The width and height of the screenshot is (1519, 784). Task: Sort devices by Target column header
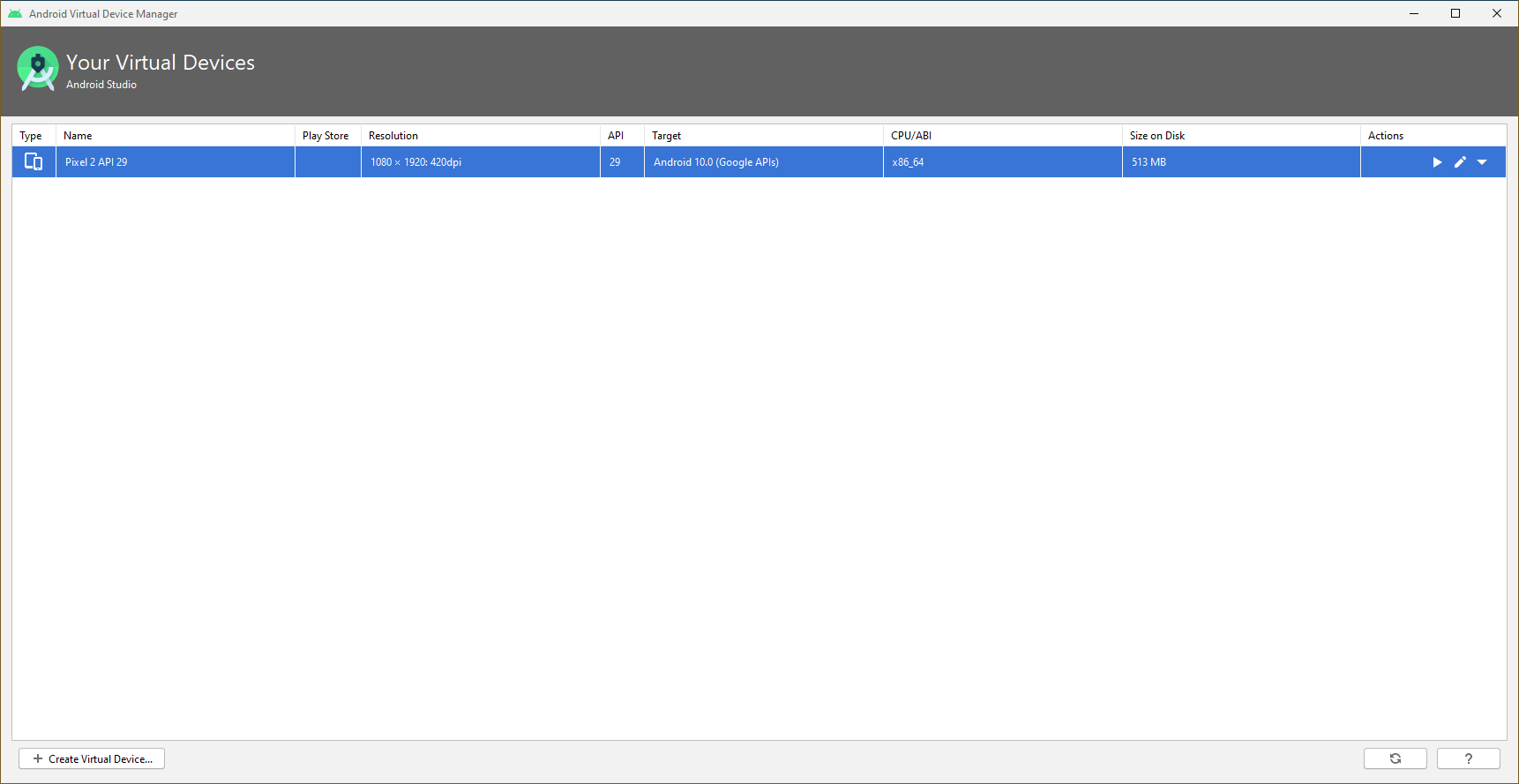pyautogui.click(x=763, y=136)
